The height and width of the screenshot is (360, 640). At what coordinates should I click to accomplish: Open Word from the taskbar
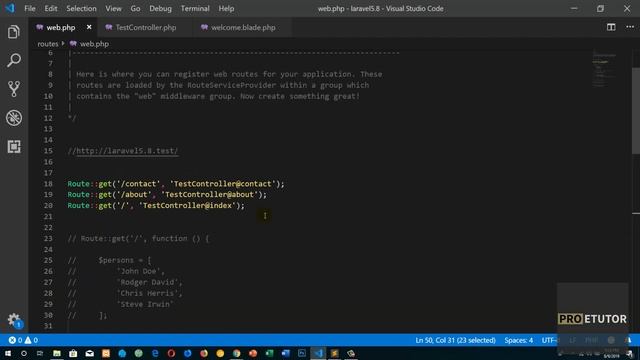[x=286, y=353]
